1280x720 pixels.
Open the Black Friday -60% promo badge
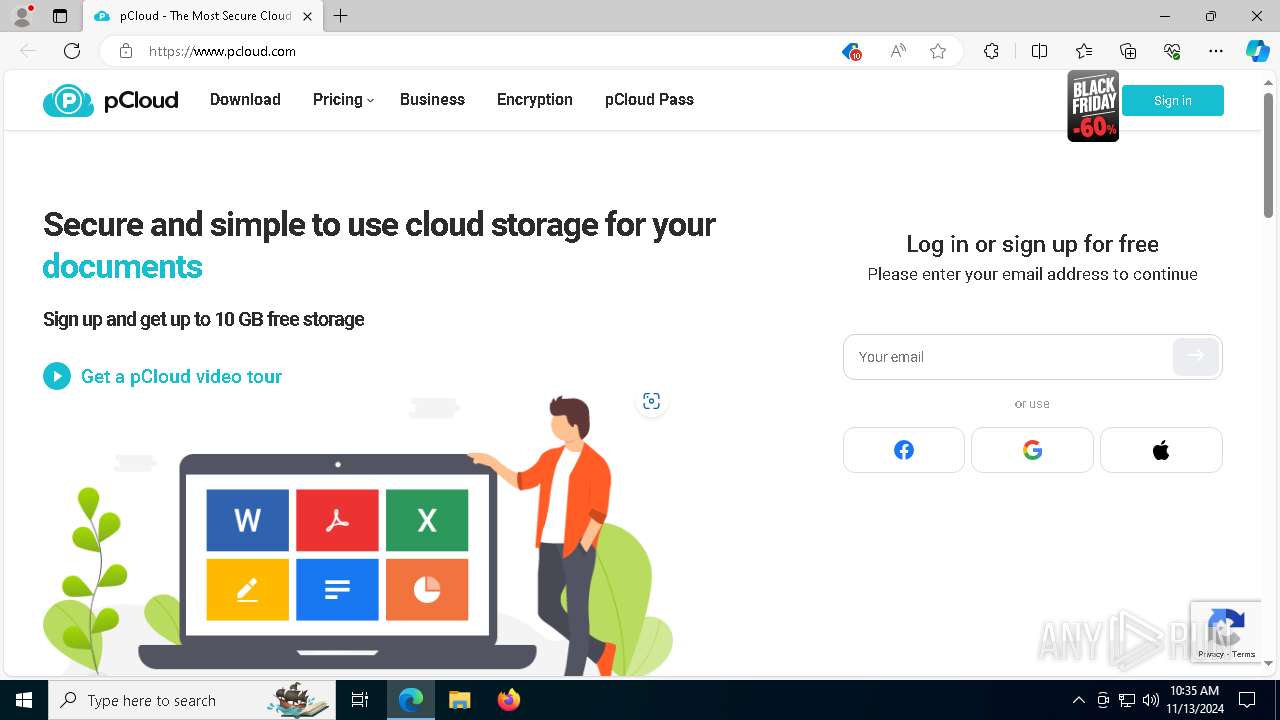1093,106
